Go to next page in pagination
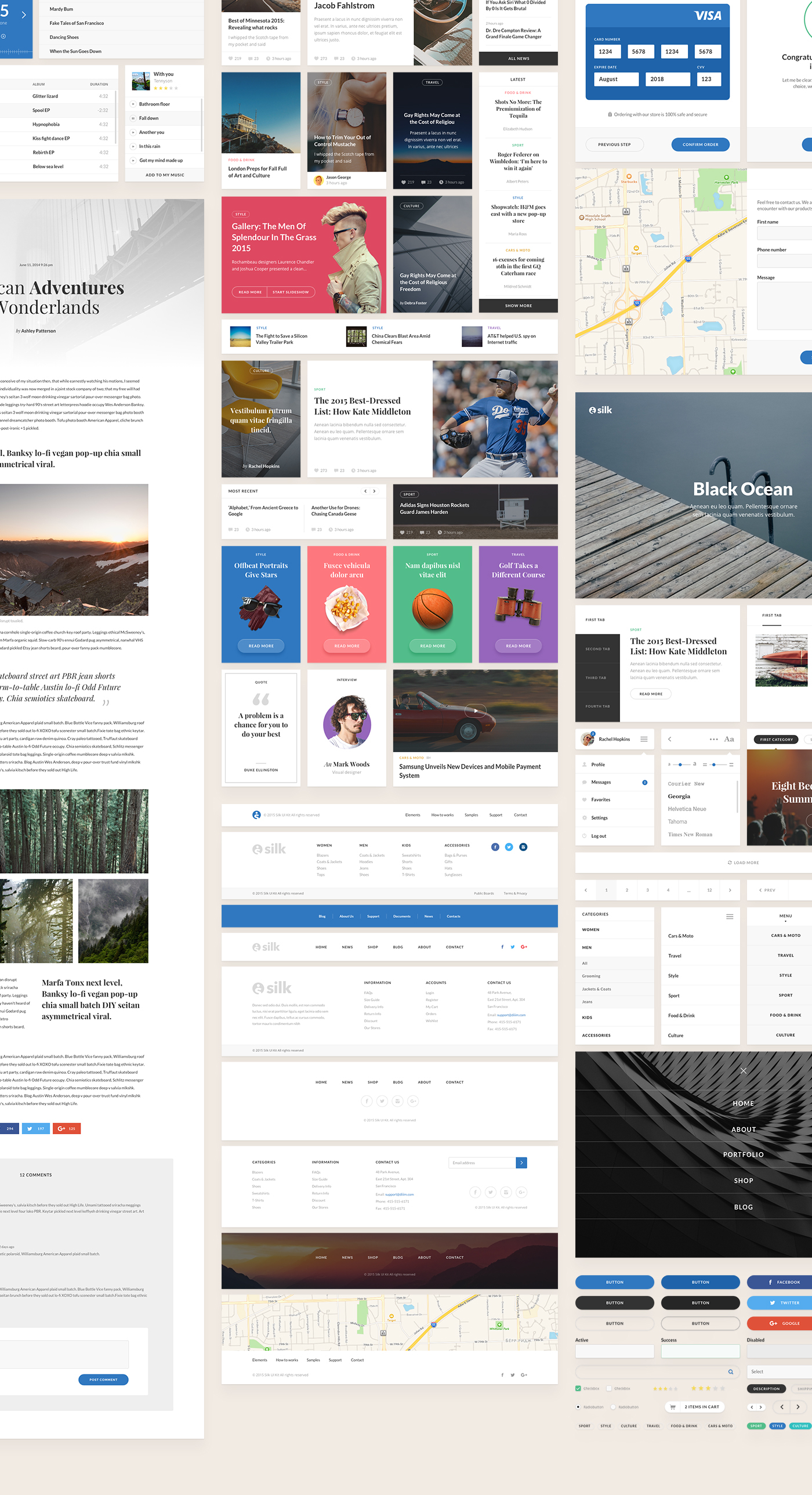This screenshot has width=812, height=1495. coord(730,890)
